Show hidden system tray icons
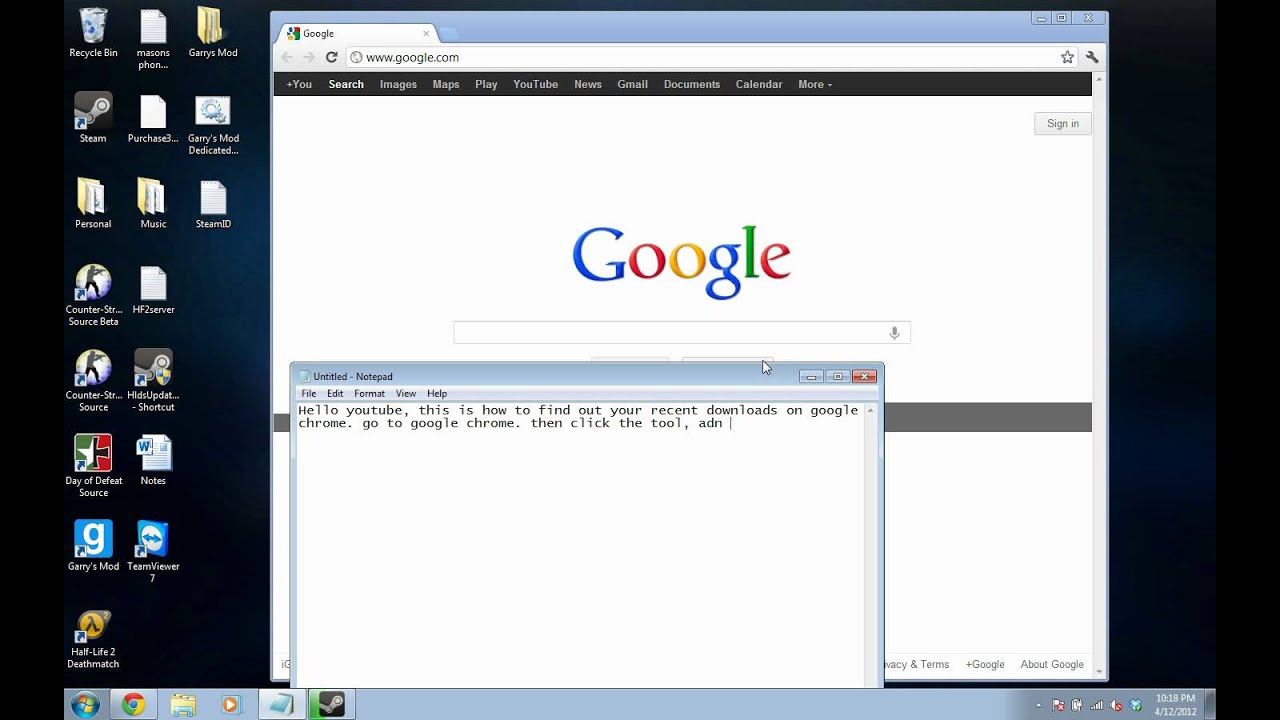The width and height of the screenshot is (1280, 720). (1038, 705)
